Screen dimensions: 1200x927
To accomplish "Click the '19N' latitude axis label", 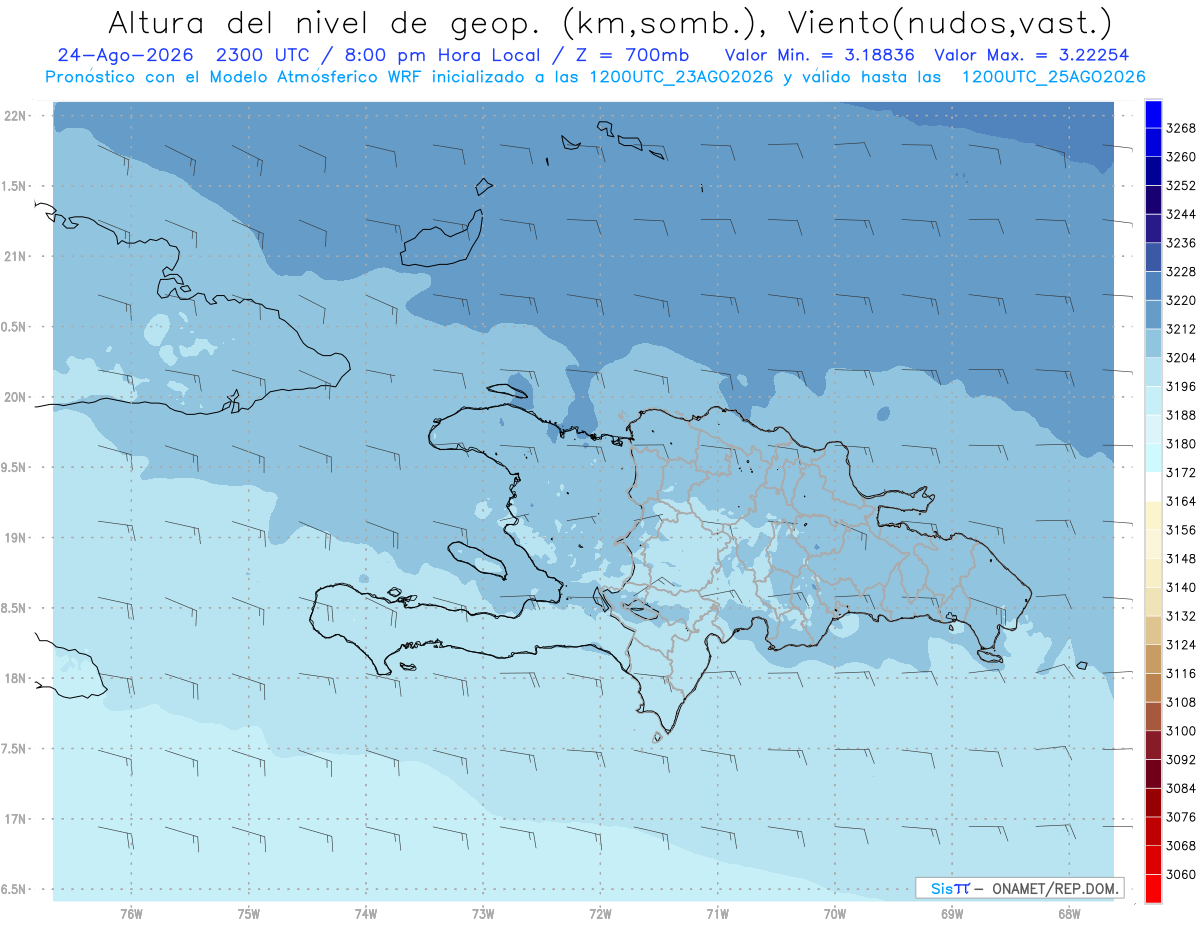I will click(x=14, y=538).
